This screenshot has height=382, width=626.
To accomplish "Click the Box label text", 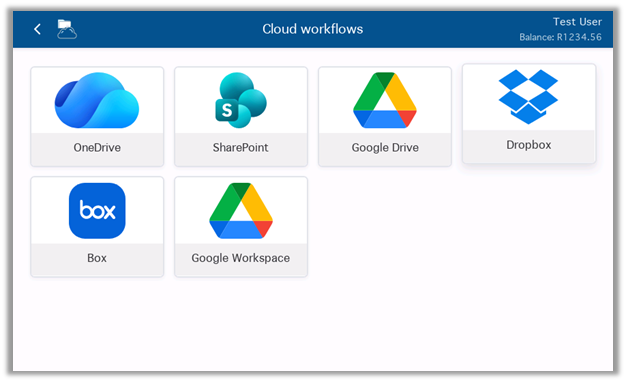I will coord(97,258).
